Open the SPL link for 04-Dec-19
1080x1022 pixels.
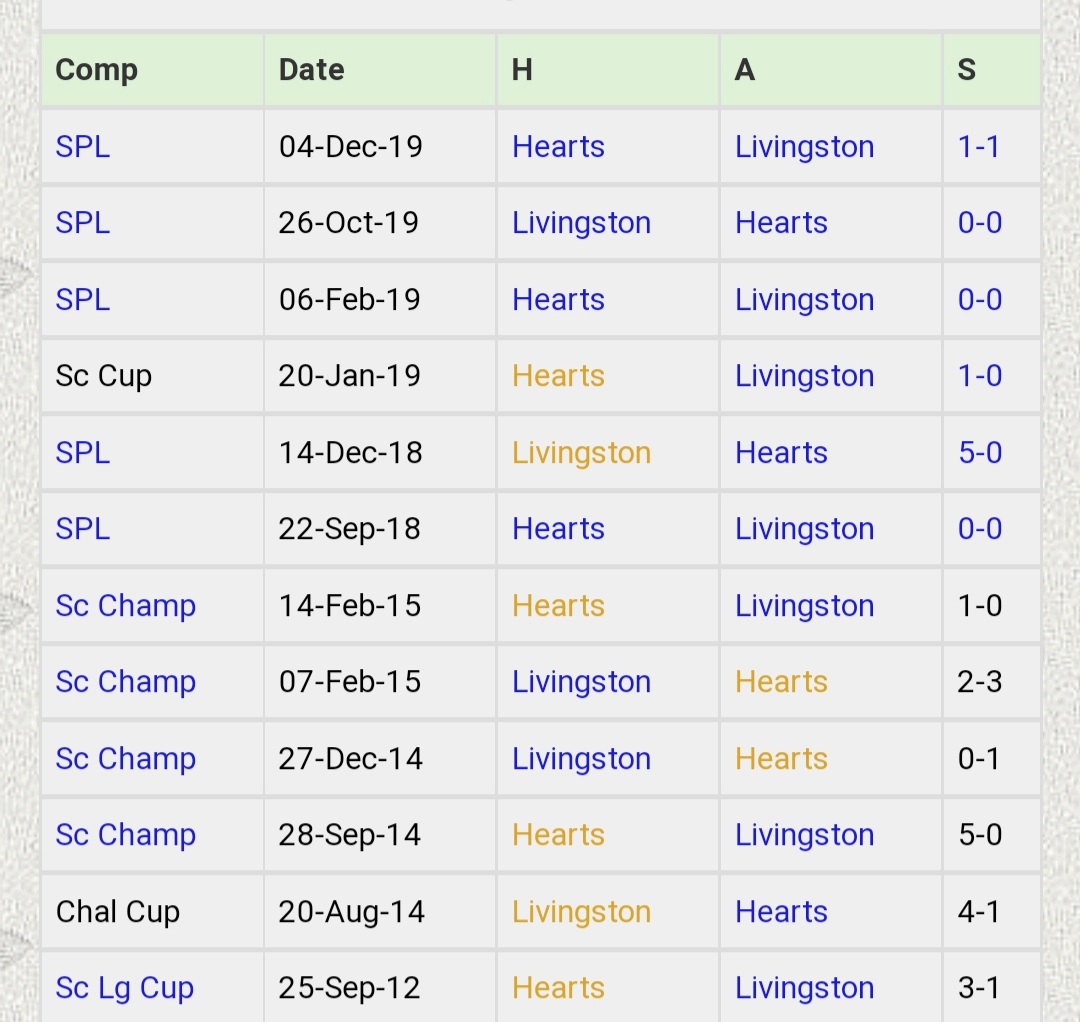(83, 147)
